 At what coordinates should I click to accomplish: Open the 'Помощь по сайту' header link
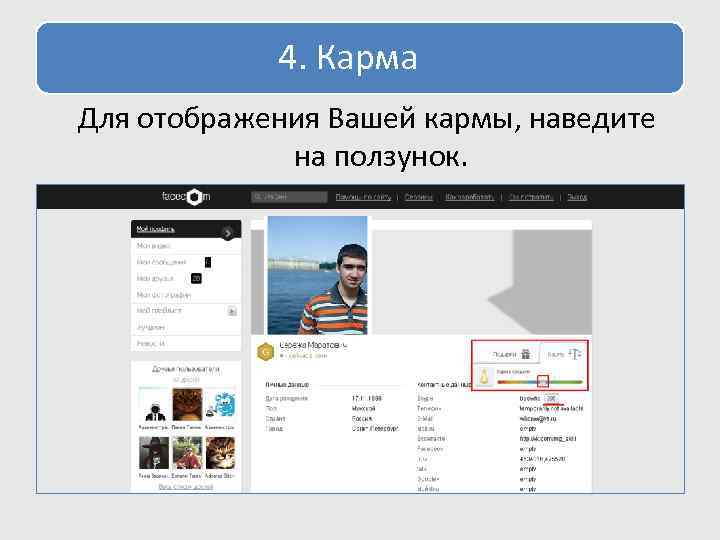tap(363, 197)
